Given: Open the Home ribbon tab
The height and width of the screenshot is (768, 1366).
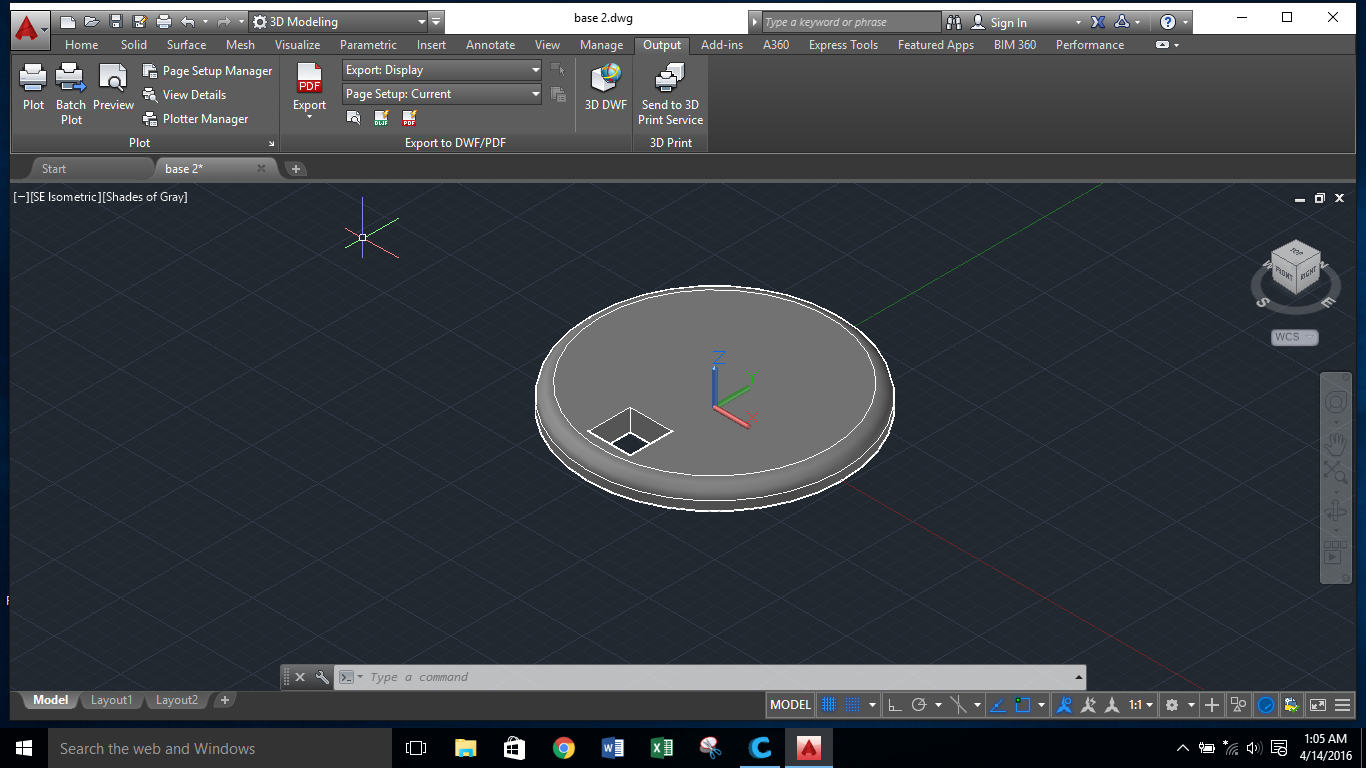Looking at the screenshot, I should click(81, 45).
